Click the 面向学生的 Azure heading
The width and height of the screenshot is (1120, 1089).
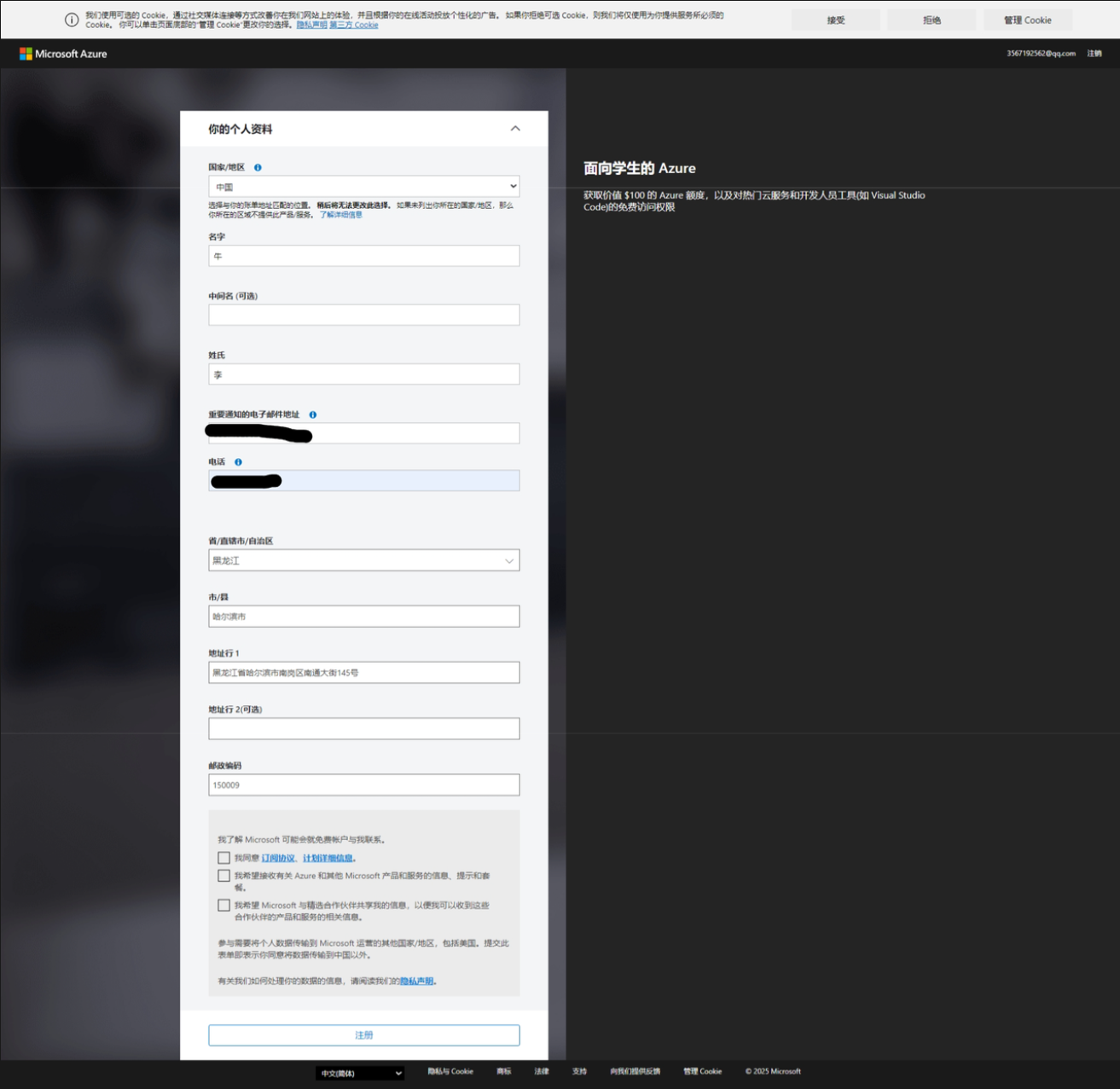pos(640,169)
